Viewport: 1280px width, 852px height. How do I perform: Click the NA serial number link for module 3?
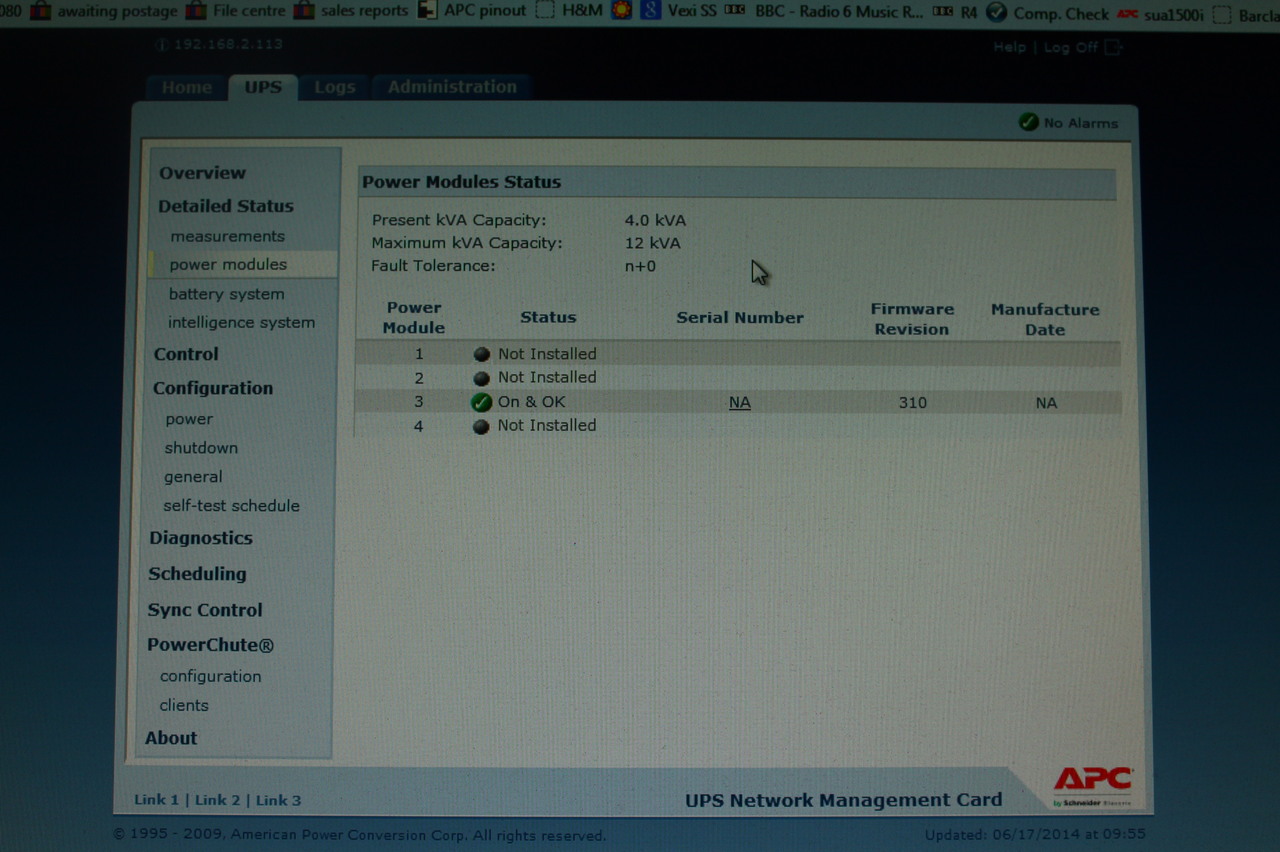point(740,402)
